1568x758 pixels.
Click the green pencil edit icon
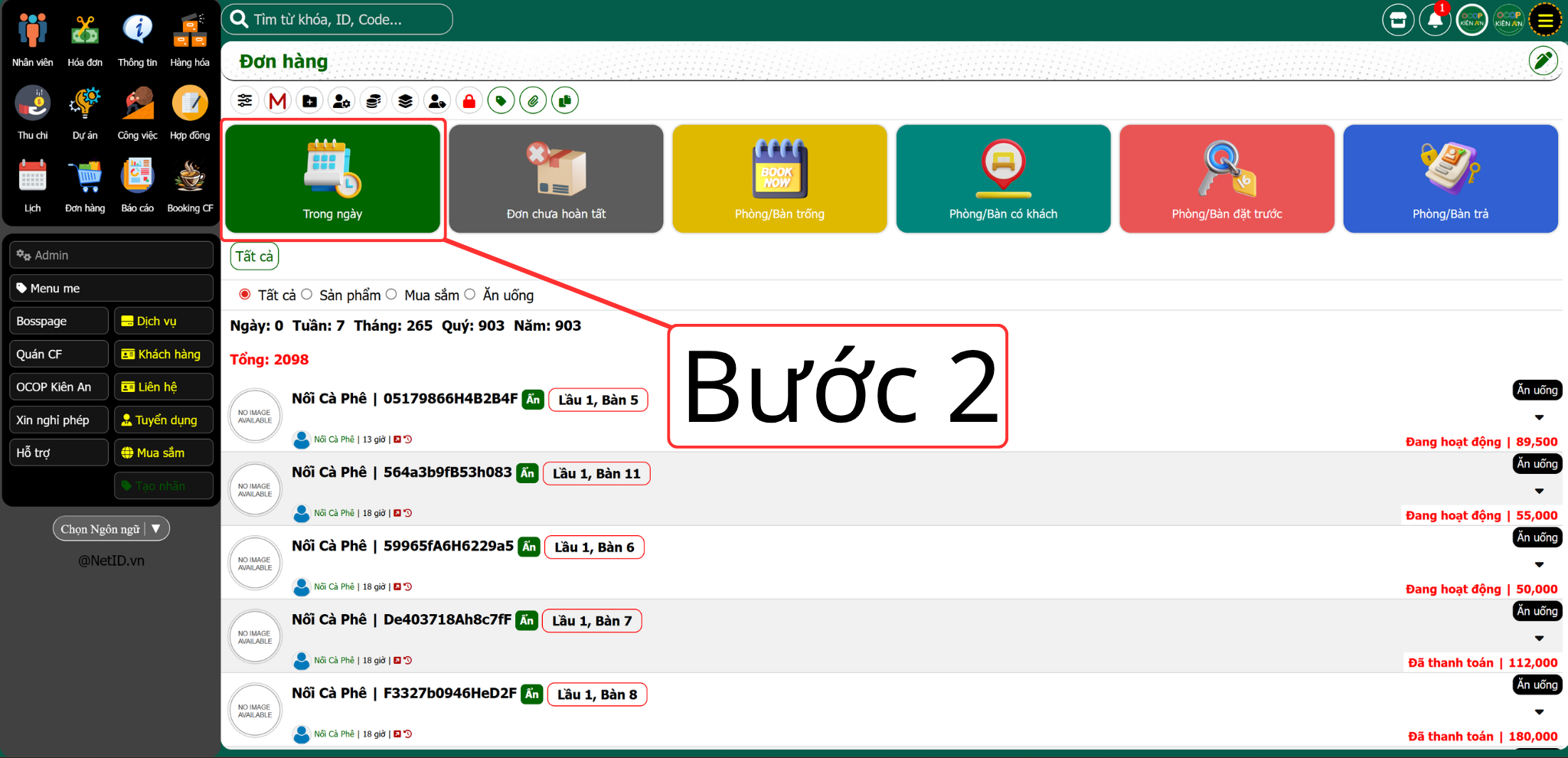(1543, 60)
